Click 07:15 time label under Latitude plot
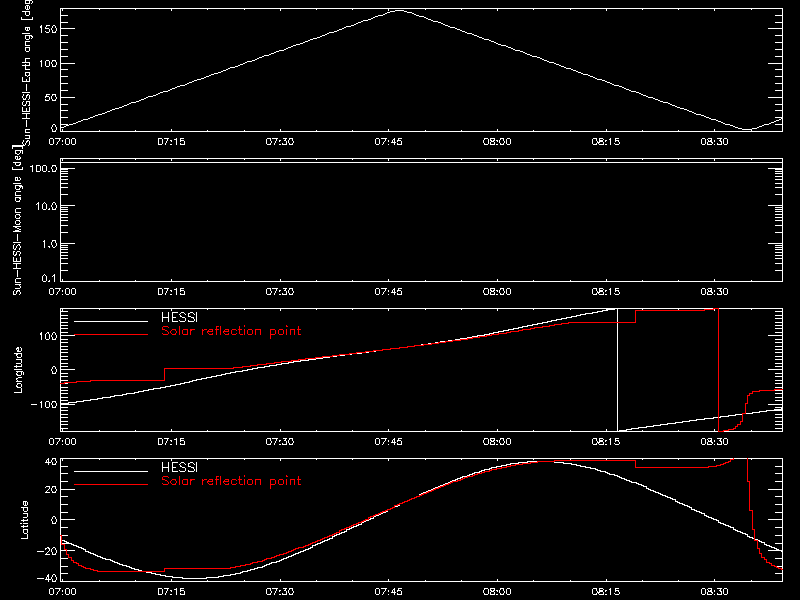The height and width of the screenshot is (600, 800). coord(171,591)
